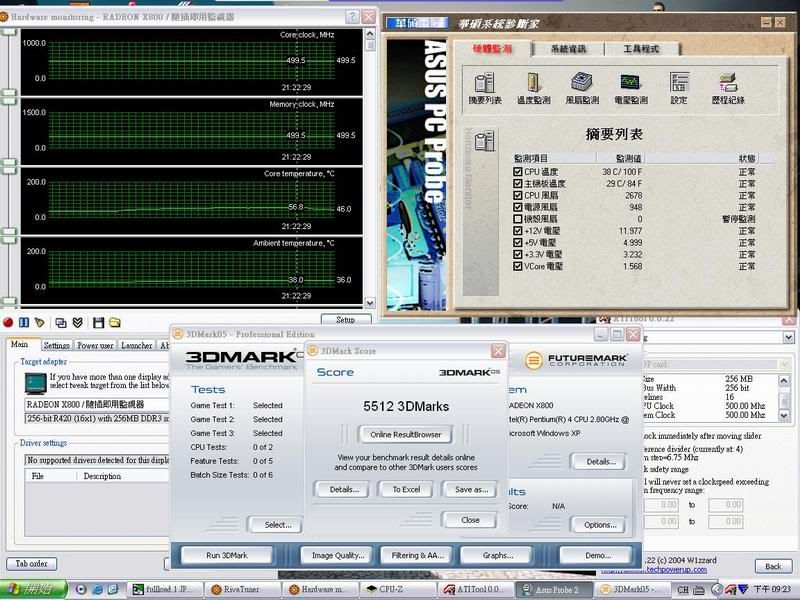The image size is (800, 600).
Task: Click Image Quality... button in 3DMark05
Action: tap(338, 555)
